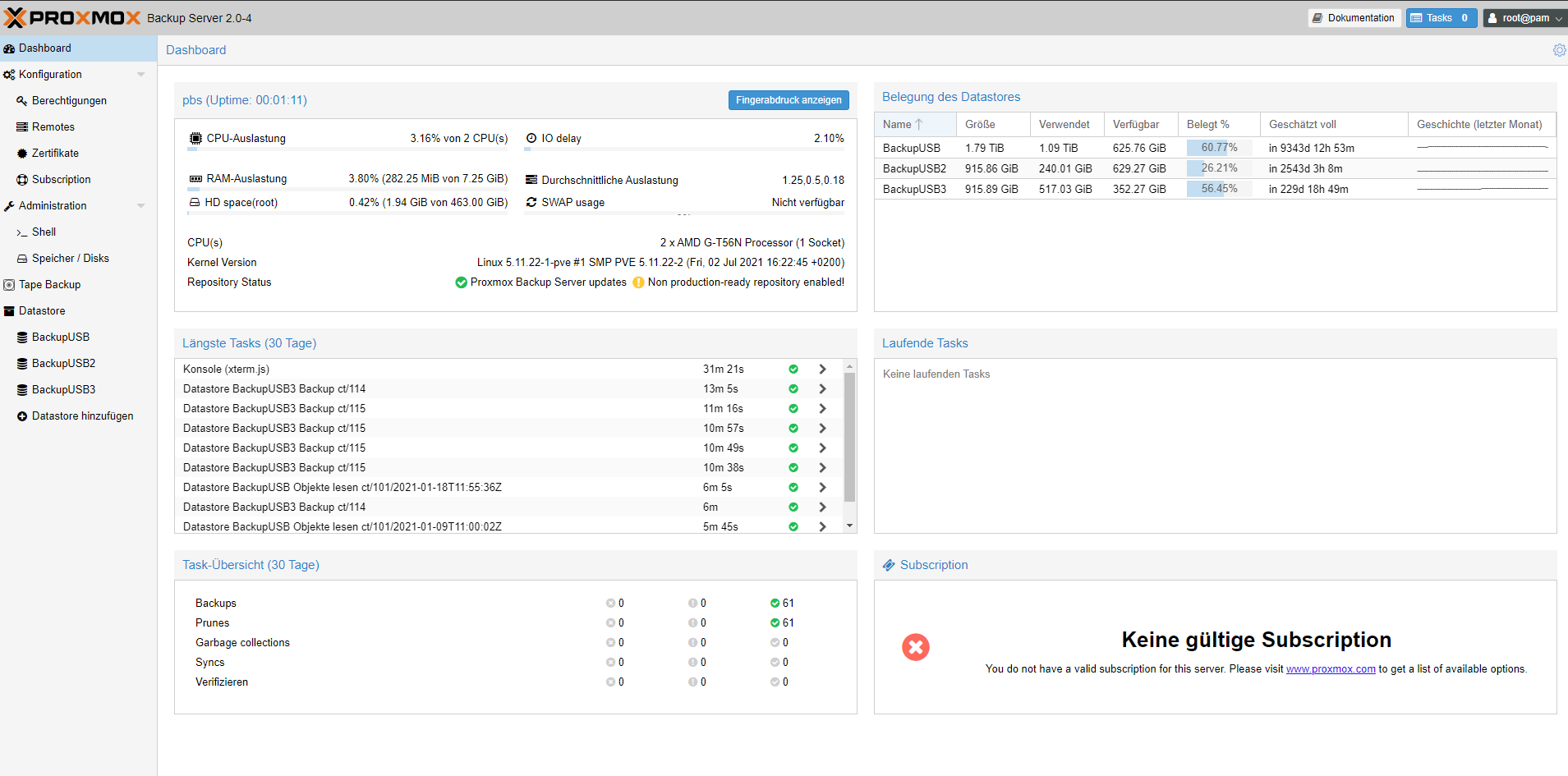Open dashboard settings gear icon
Image resolution: width=1568 pixels, height=776 pixels.
(x=1559, y=50)
